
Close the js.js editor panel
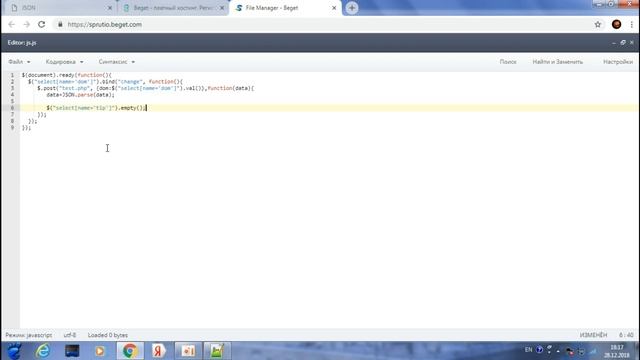[631, 42]
